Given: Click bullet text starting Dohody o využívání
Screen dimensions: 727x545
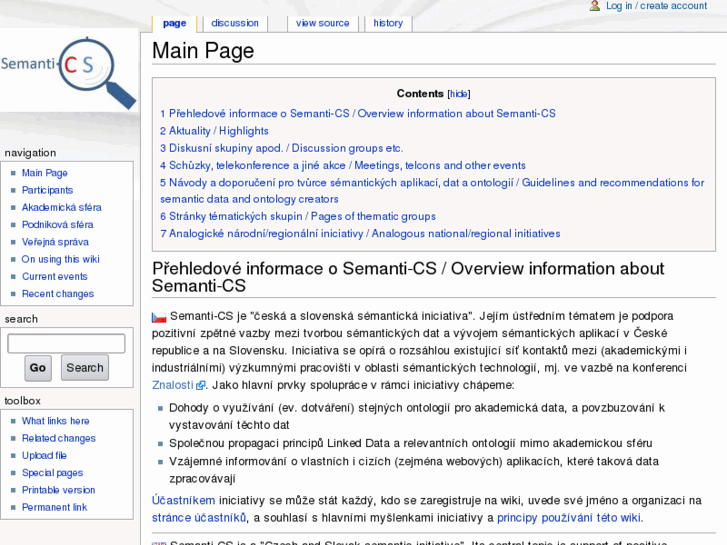Looking at the screenshot, I should pos(417,416).
